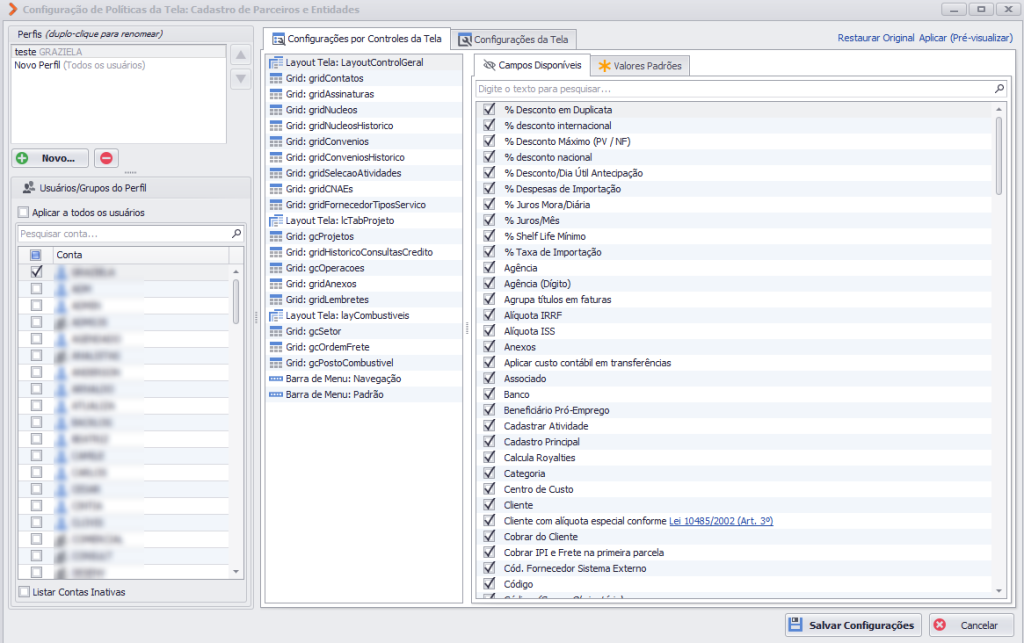
Task: Click Salvar Configurações button
Action: point(853,625)
